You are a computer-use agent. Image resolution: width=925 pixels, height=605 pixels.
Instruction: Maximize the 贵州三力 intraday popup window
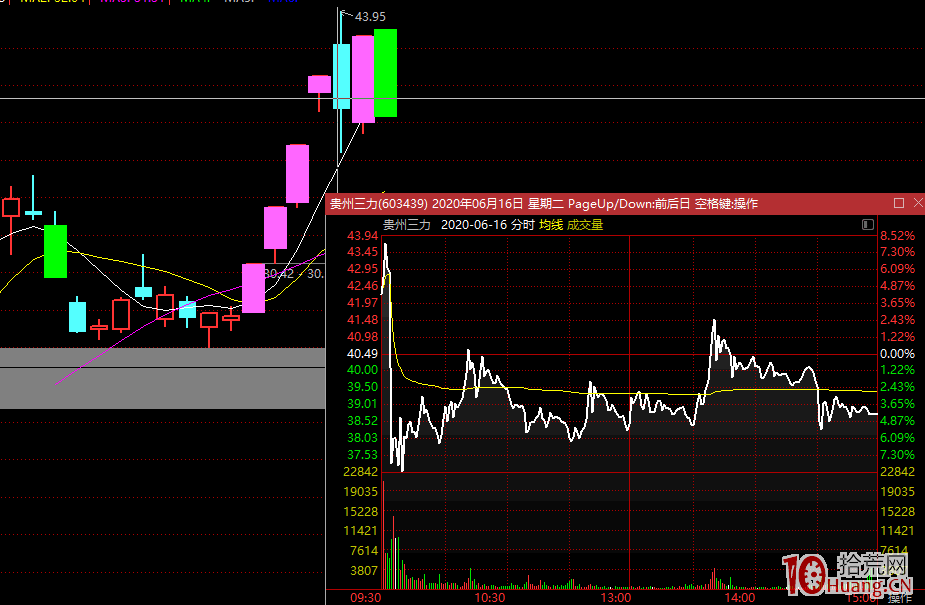[898, 203]
